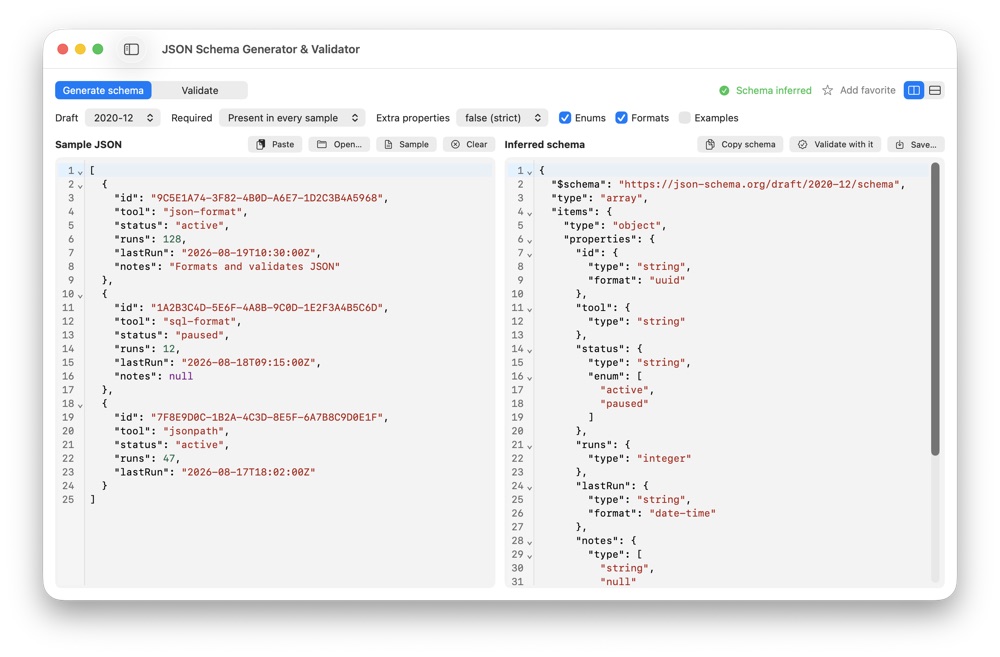The image size is (1000, 657).
Task: Collapse schema line 6 properties fold arrow
Action: 529,240
